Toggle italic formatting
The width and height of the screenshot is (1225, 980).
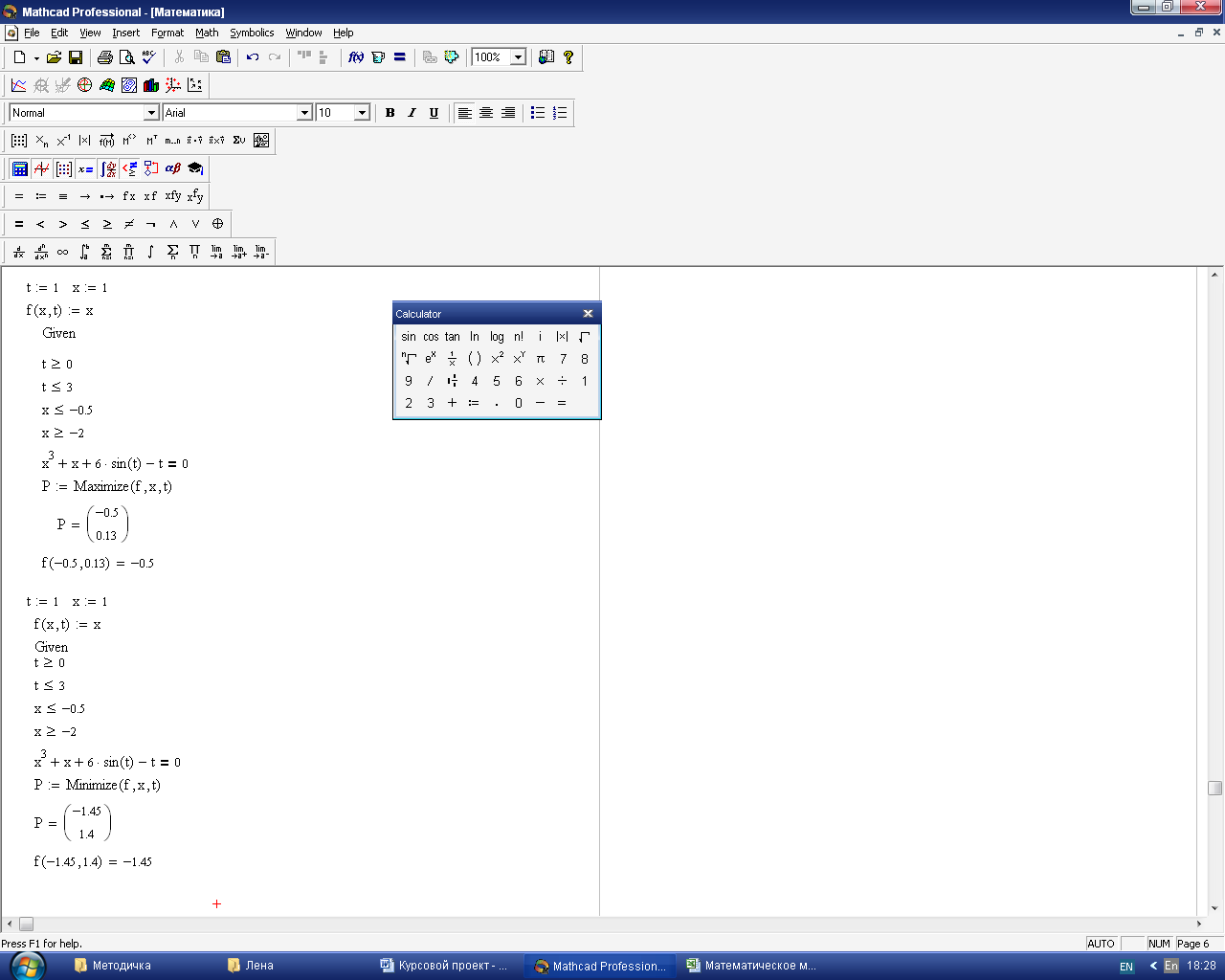pos(412,113)
